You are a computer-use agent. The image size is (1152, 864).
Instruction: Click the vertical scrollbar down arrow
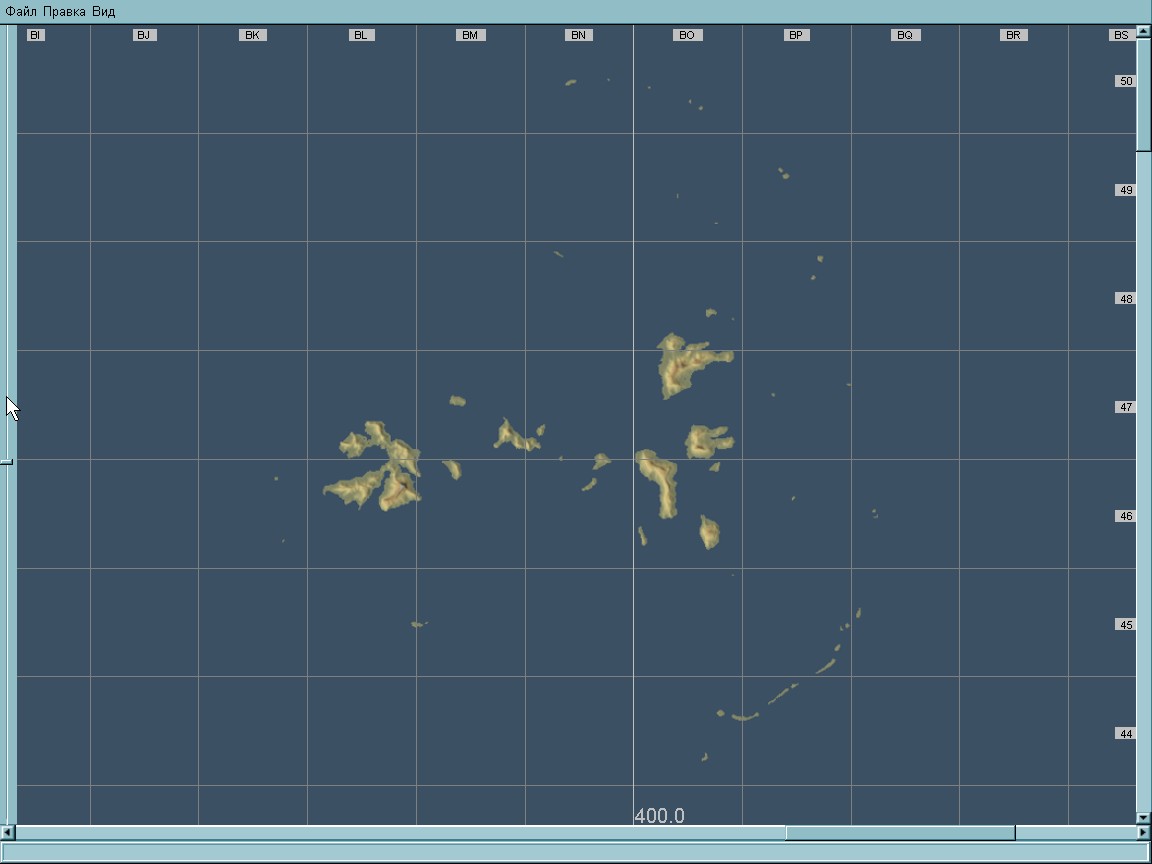pos(1143,817)
